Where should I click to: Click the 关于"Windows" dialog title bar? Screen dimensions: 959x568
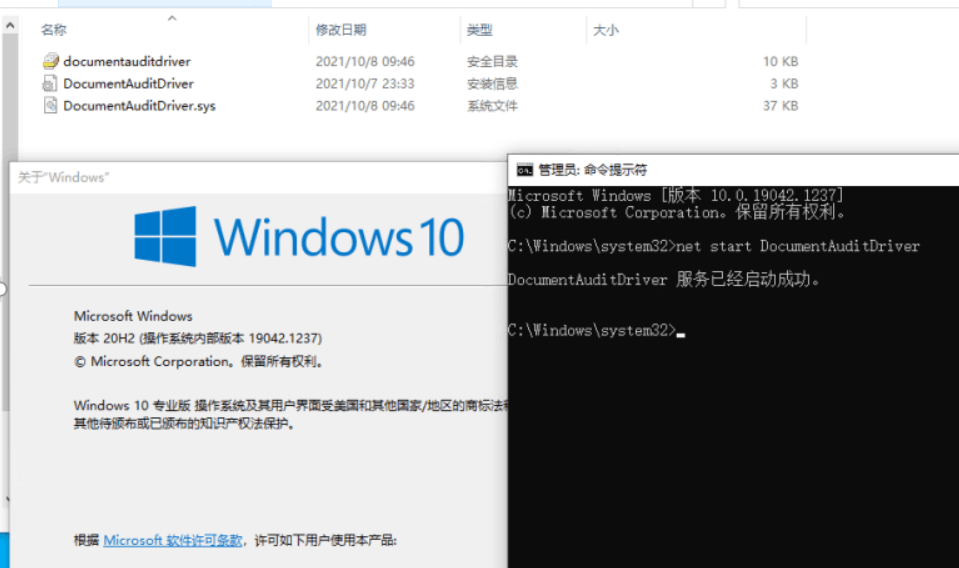258,177
